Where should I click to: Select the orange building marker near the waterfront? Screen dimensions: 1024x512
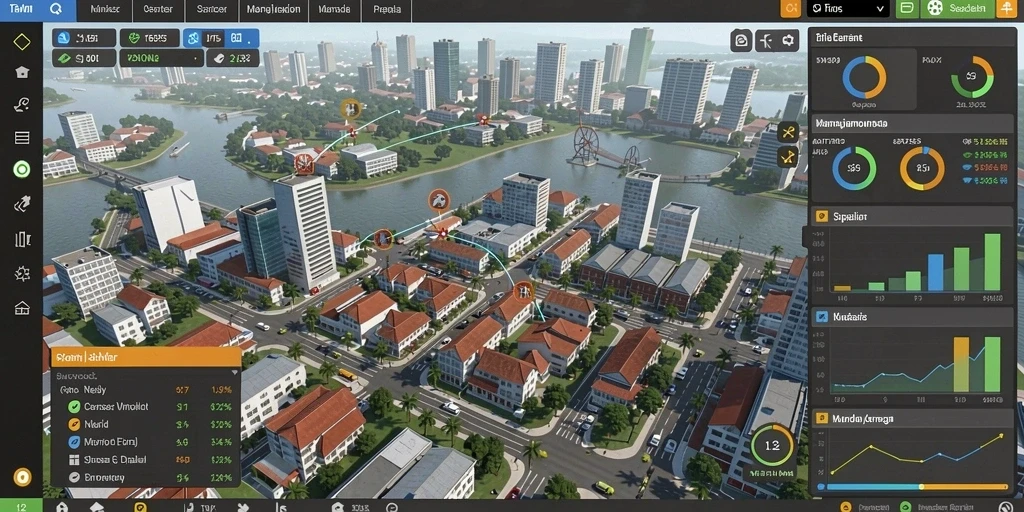point(439,200)
